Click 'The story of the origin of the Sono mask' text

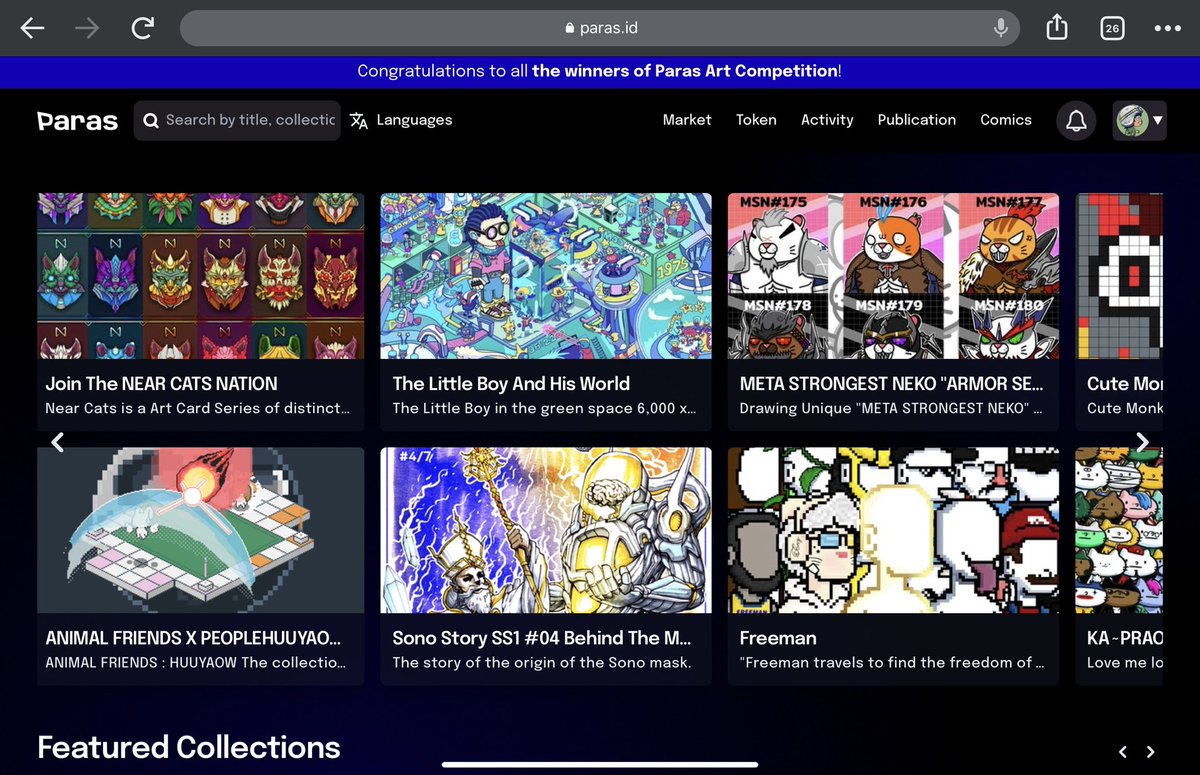(x=542, y=662)
